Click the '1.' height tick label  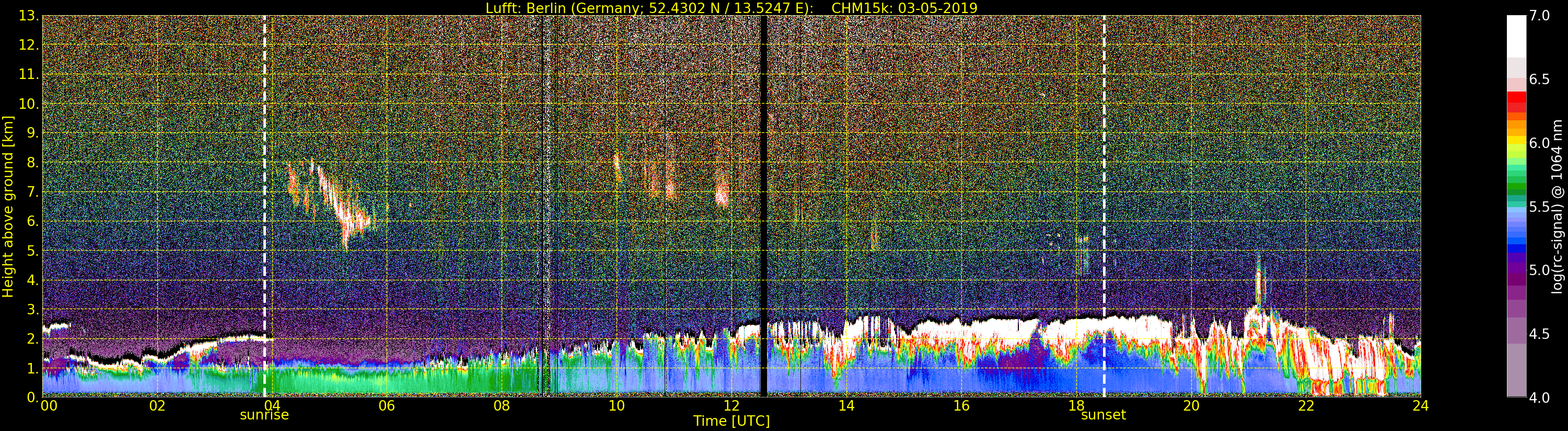[33, 368]
